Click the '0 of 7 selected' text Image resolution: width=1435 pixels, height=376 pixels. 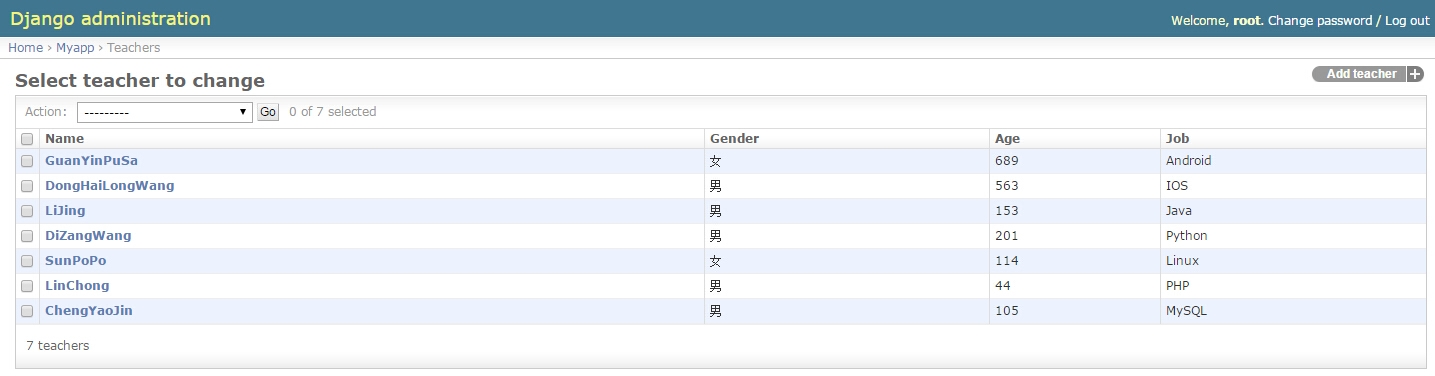coord(333,112)
